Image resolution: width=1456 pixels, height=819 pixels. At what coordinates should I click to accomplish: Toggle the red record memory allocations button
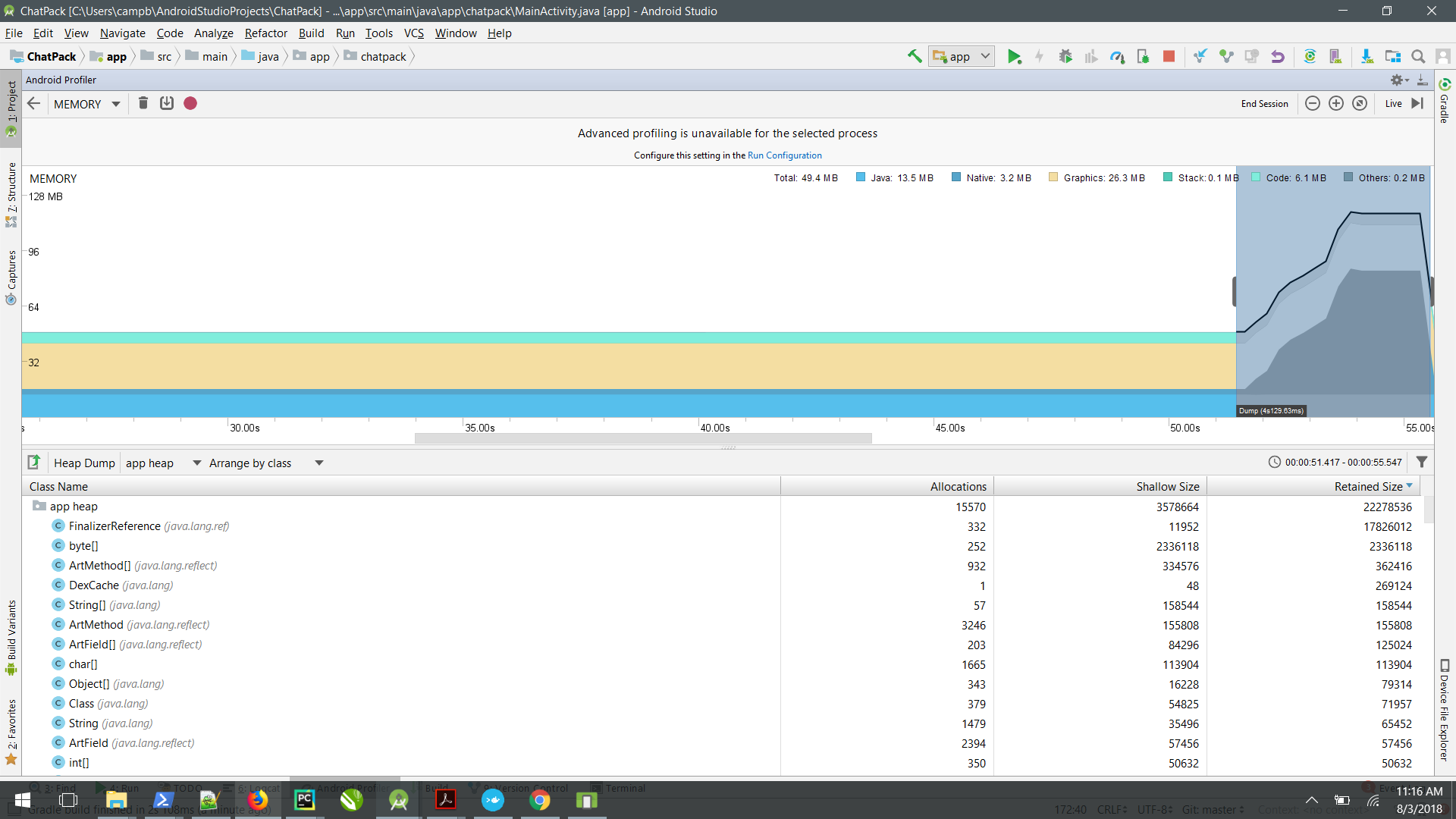click(x=190, y=103)
